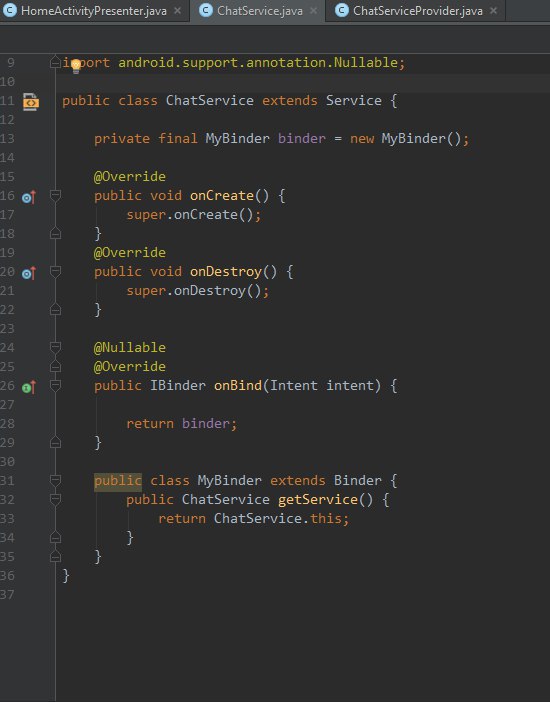Screen dimensions: 550x702
Task: Click the class icon on ChatService.java tab
Action: pos(206,10)
